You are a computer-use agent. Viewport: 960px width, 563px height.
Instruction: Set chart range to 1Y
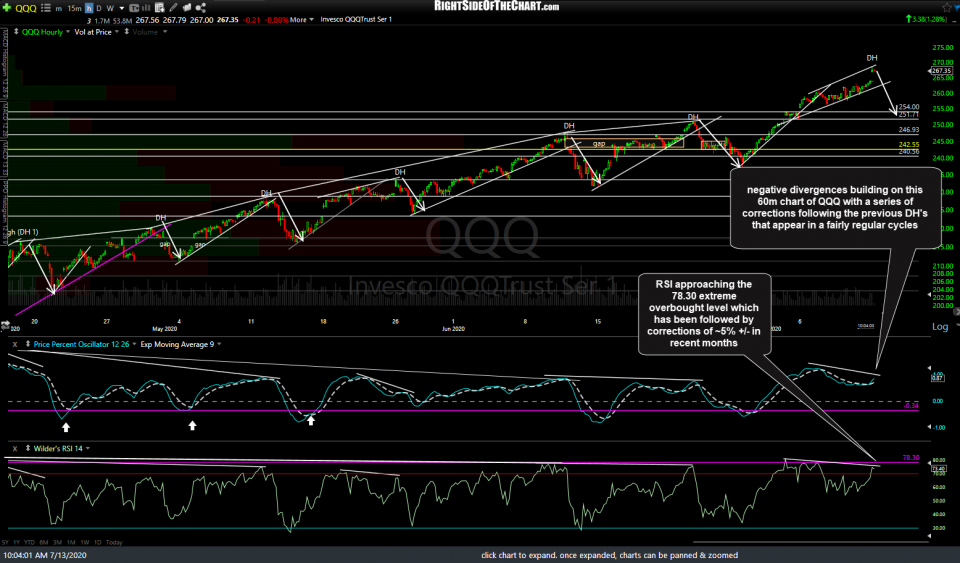(x=17, y=542)
